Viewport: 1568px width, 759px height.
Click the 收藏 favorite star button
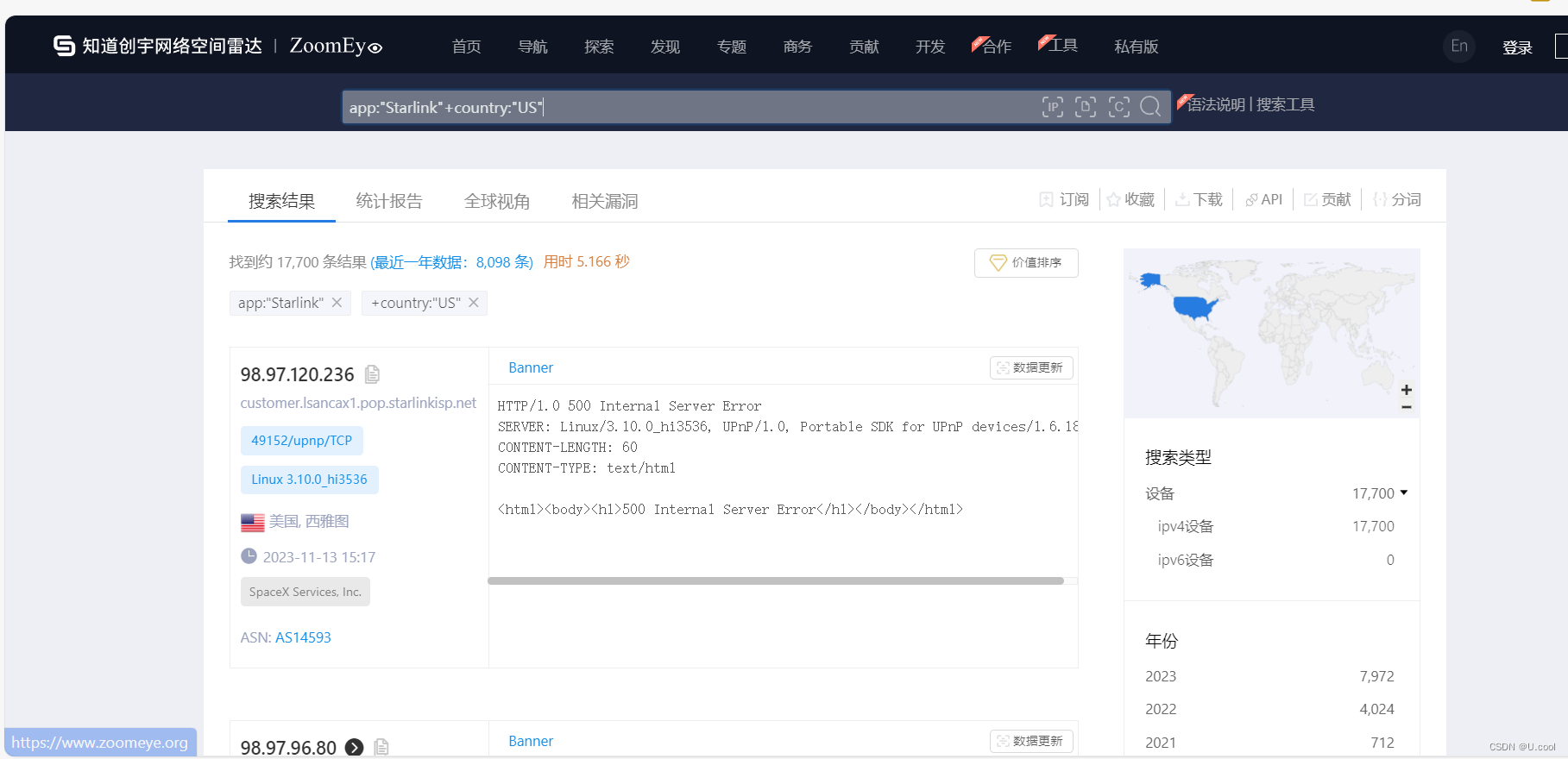pyautogui.click(x=1130, y=199)
